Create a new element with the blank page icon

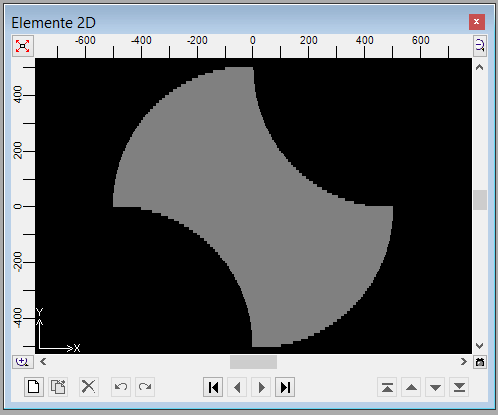(x=34, y=387)
